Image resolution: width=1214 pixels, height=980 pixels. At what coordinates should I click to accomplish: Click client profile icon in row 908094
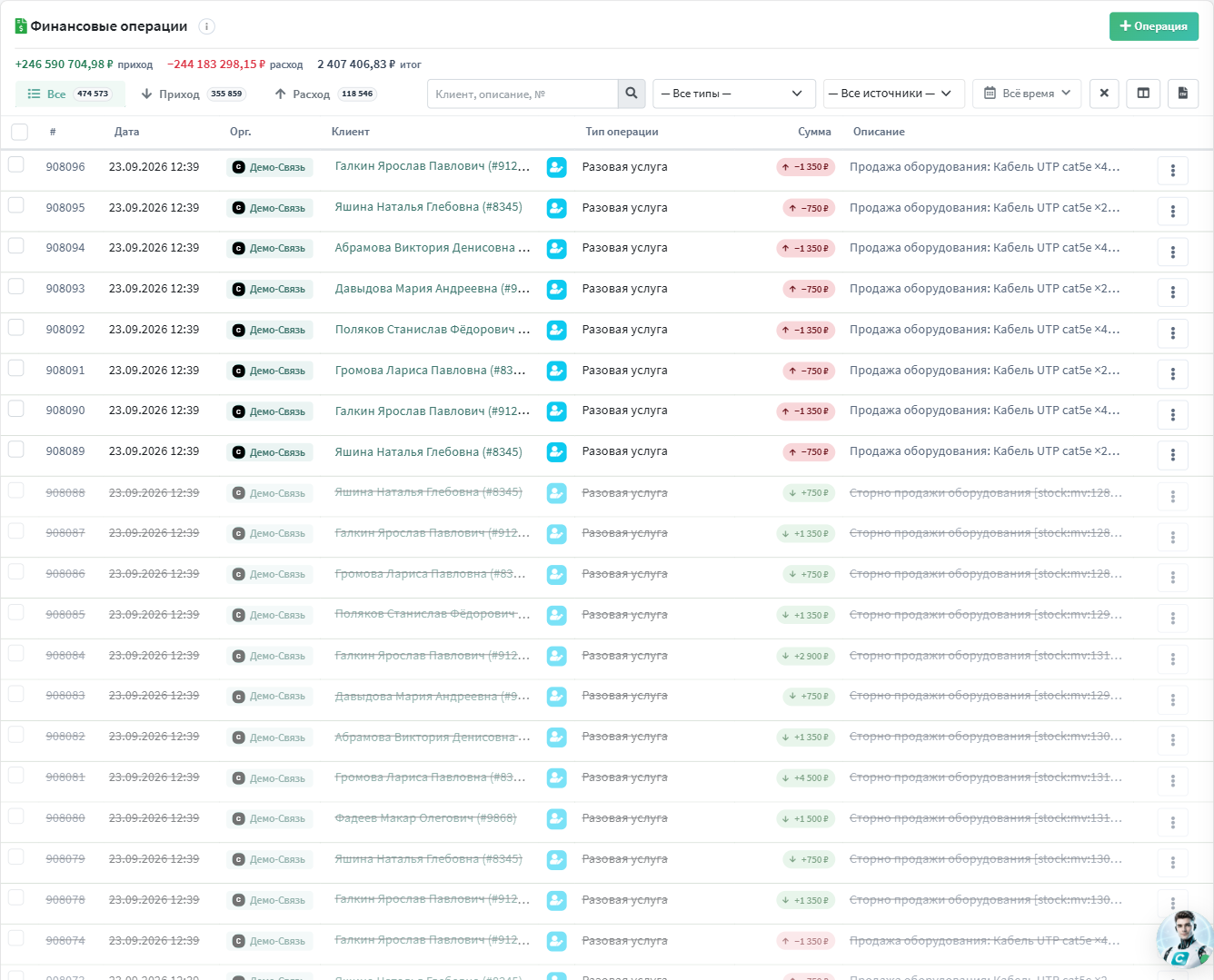click(x=557, y=249)
